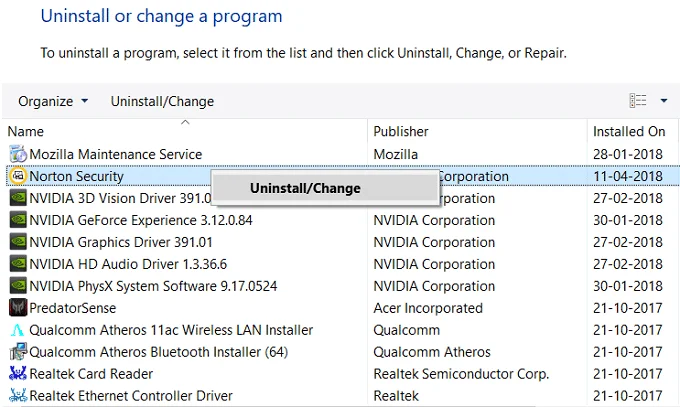Click NVIDIA Corporation publisher of PhysX
Viewport: 680px width, 407px height.
coord(434,286)
